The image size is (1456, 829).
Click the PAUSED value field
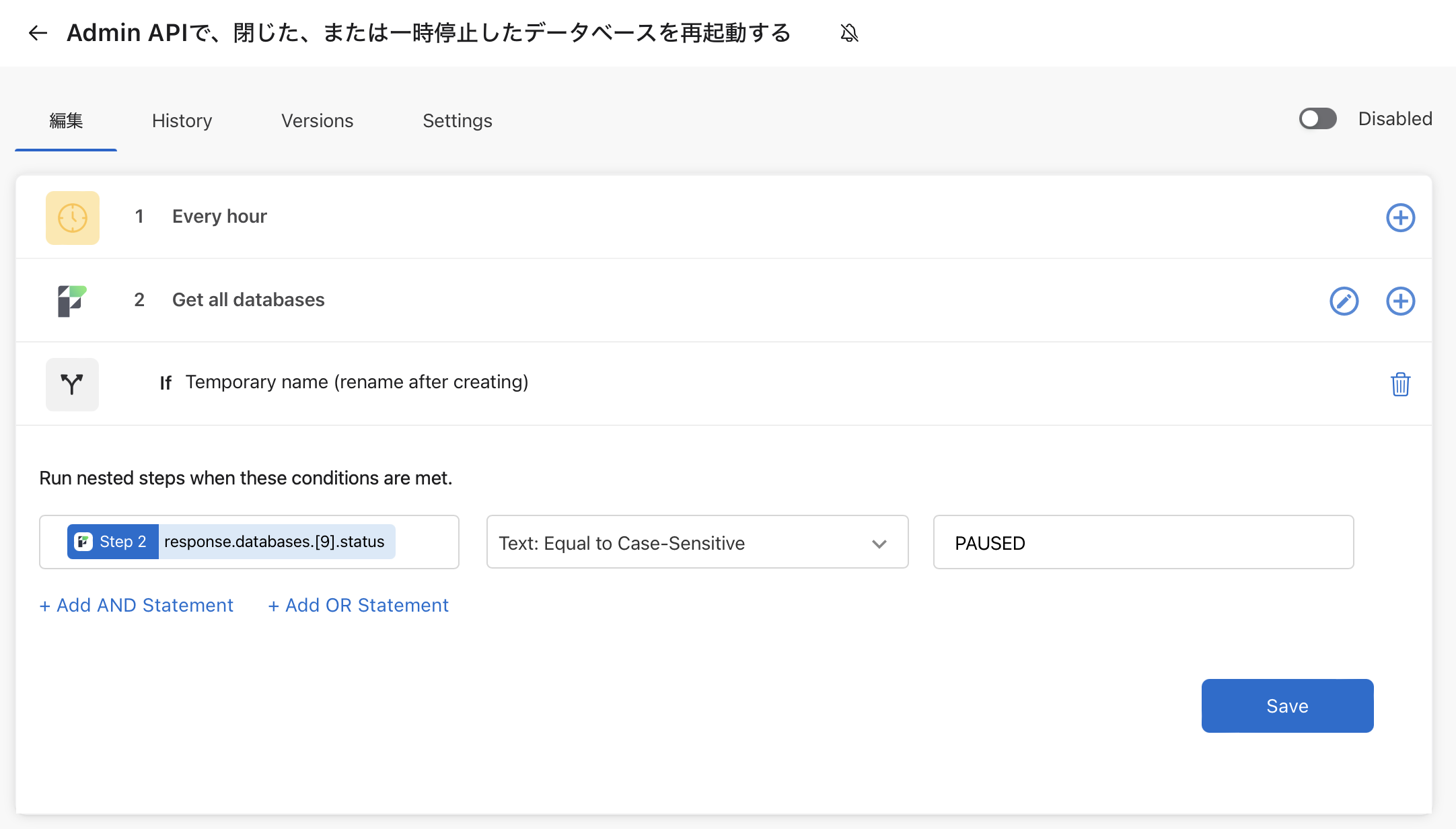point(1143,542)
